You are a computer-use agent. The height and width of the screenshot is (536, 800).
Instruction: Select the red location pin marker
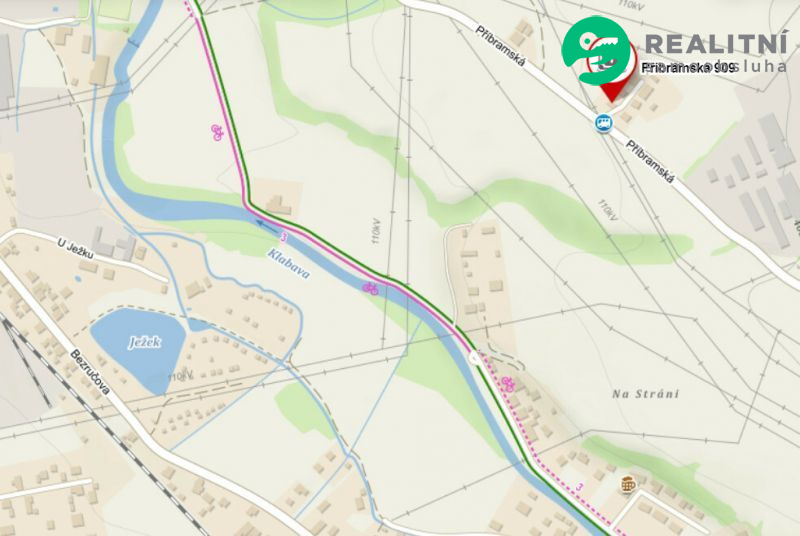(611, 70)
